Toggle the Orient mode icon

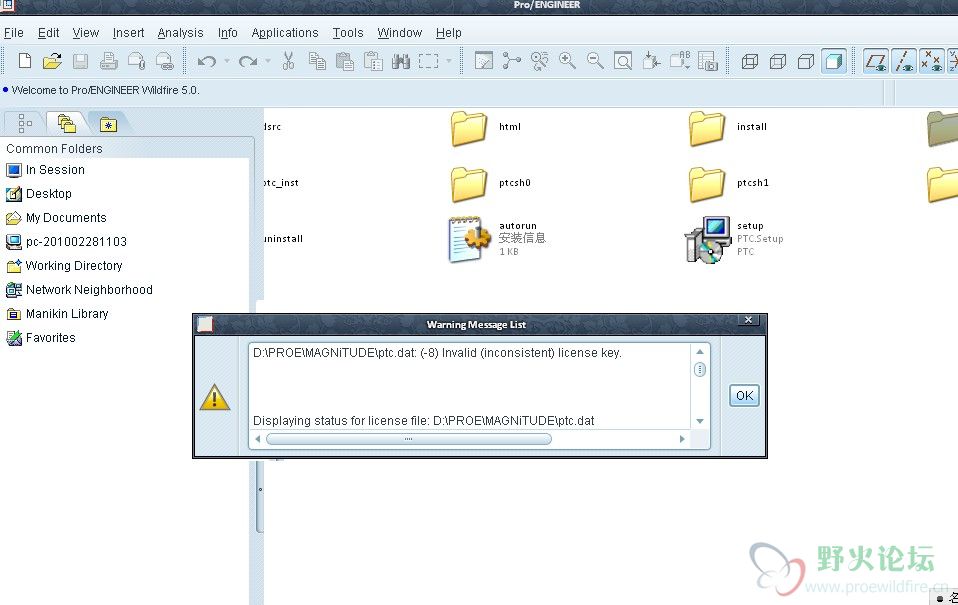tap(539, 61)
